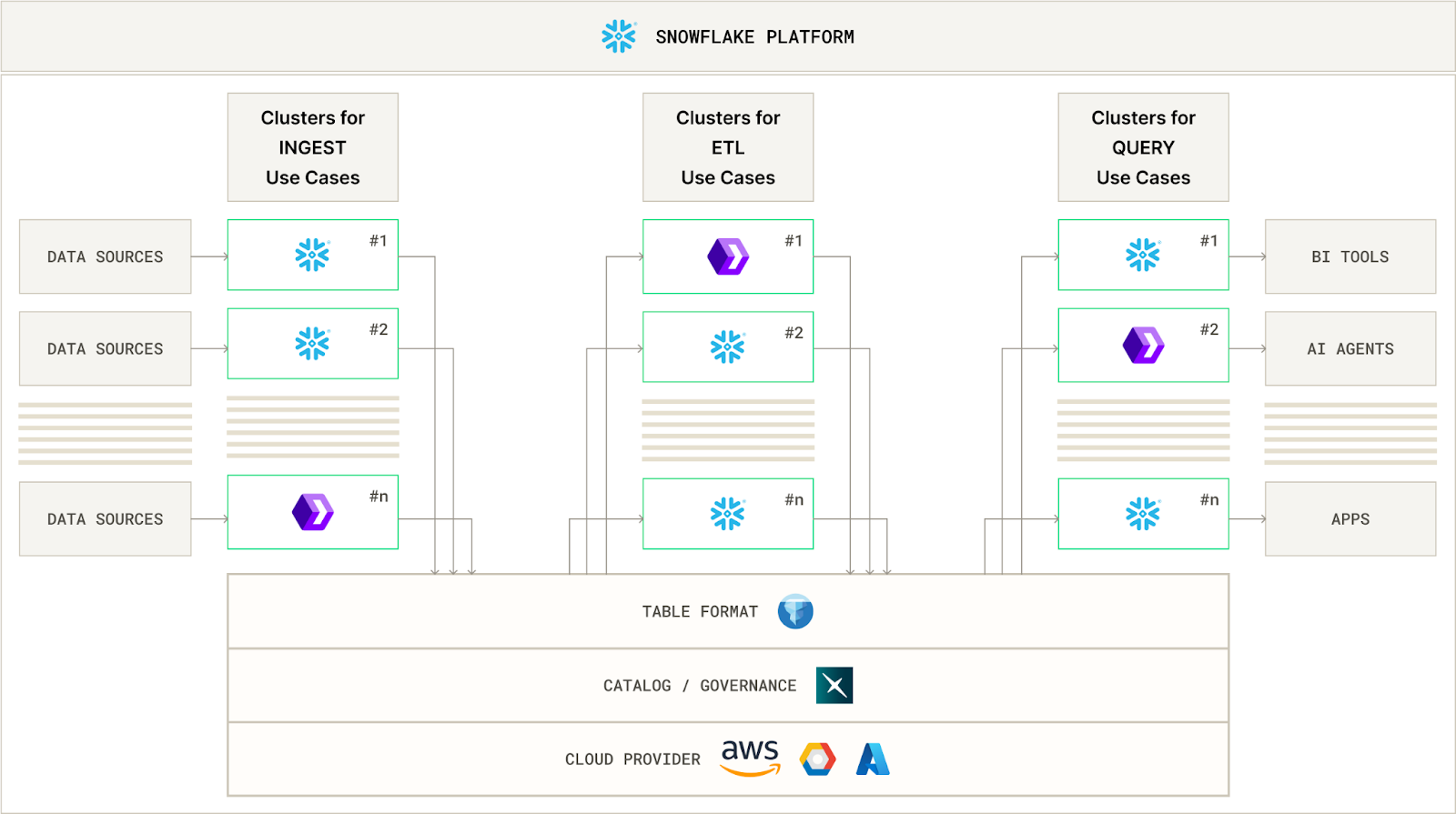Click the #1 label in the INGEST cluster
The image size is (1456, 814).
click(379, 240)
